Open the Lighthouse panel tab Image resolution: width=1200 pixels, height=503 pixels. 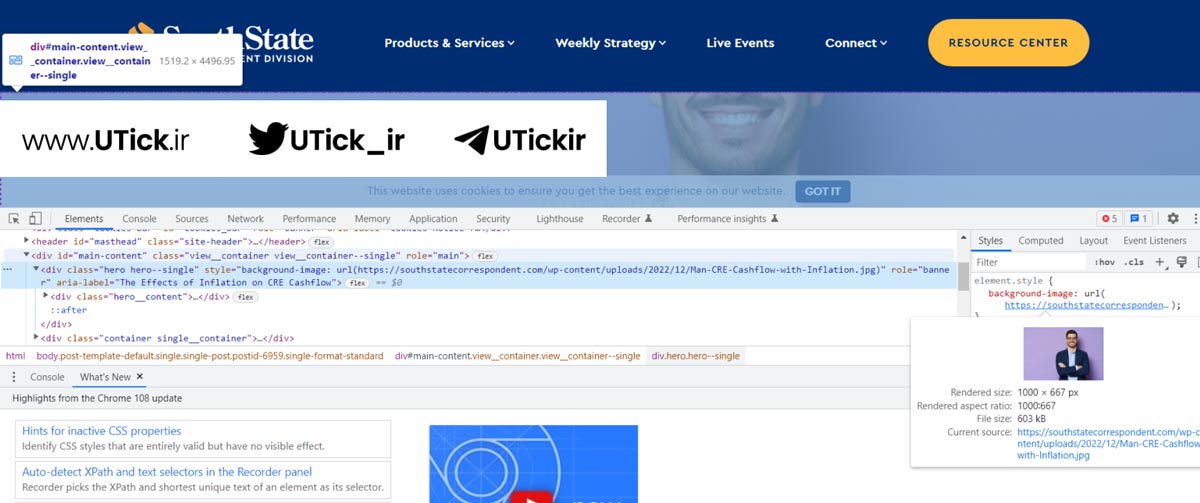pyautogui.click(x=560, y=218)
